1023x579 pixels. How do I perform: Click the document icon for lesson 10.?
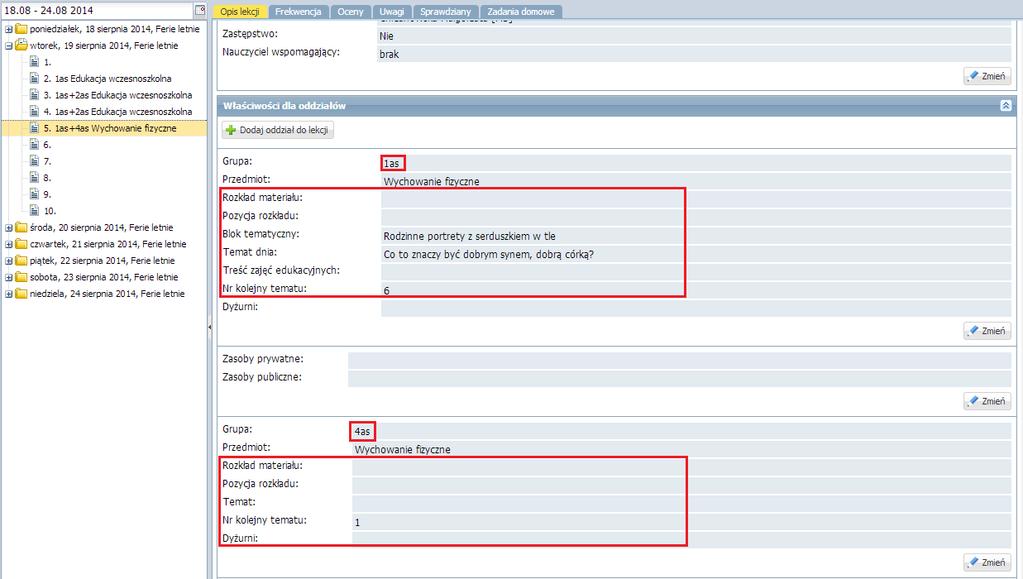35,210
